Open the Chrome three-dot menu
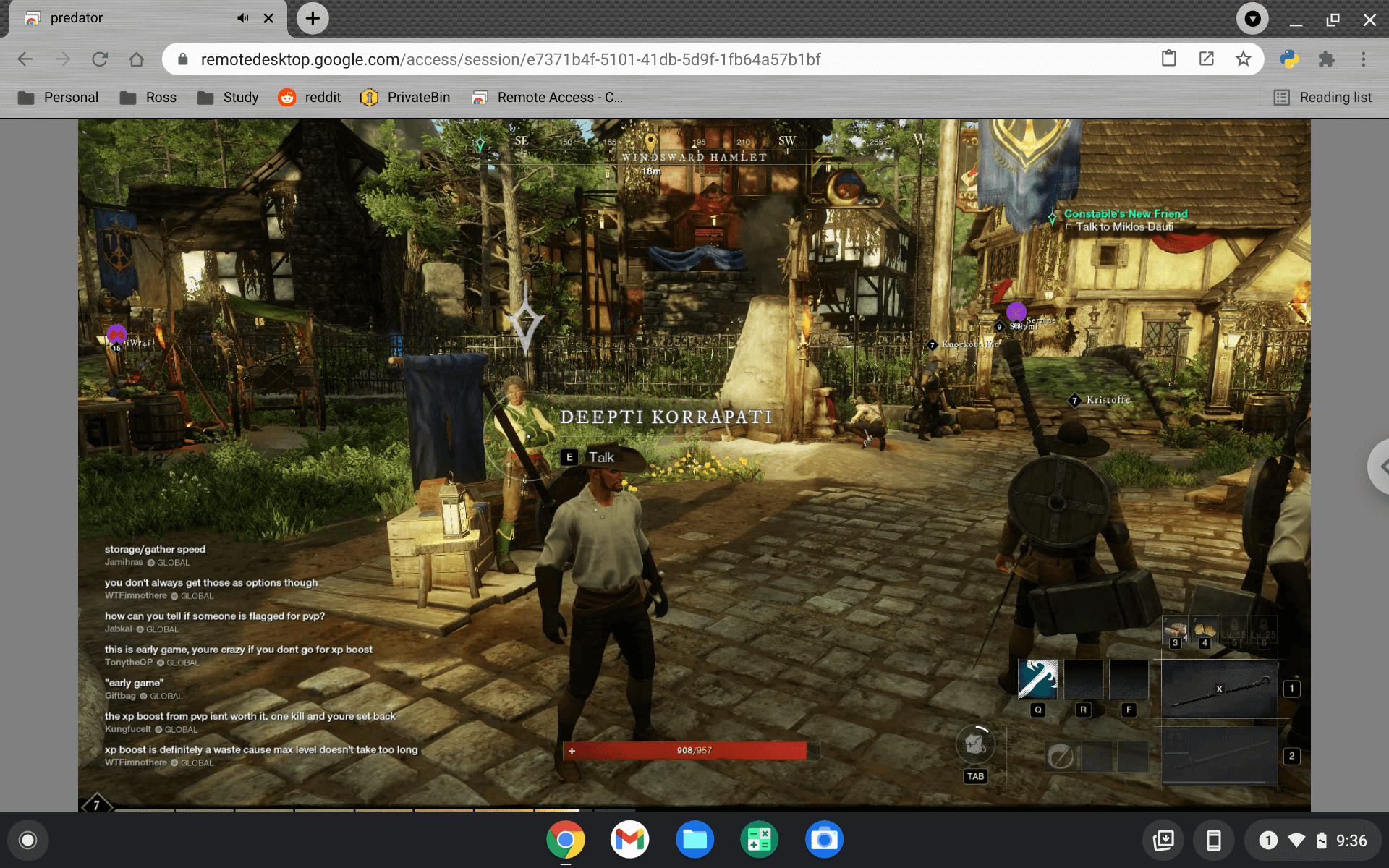Viewport: 1389px width, 868px height. point(1365,59)
